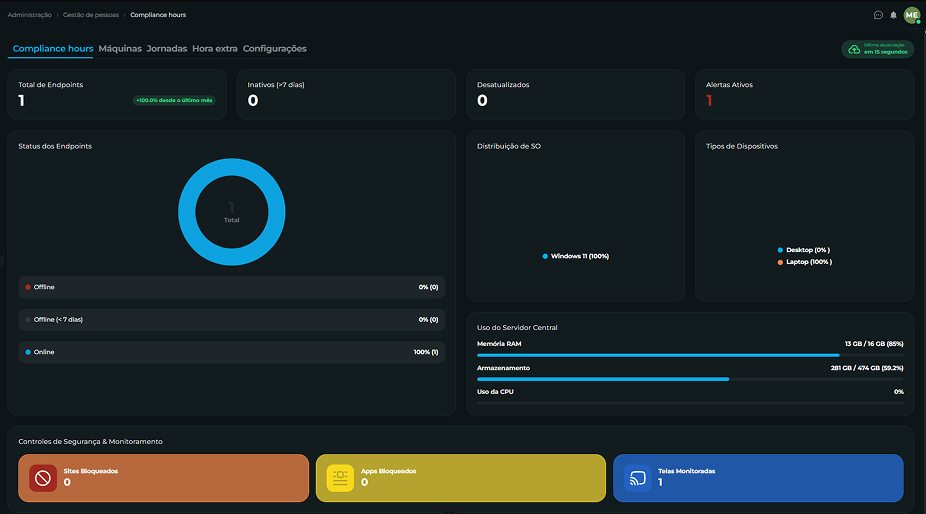Open the Configurações tab
Image resolution: width=926 pixels, height=514 pixels.
[x=275, y=49]
